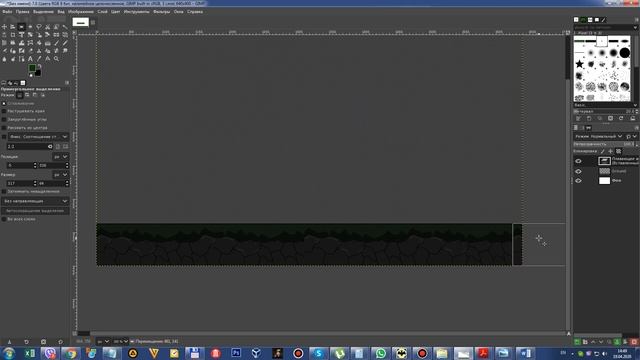Save tool preset icon below tool options
The width and height of the screenshot is (640, 360).
click(x=9, y=342)
